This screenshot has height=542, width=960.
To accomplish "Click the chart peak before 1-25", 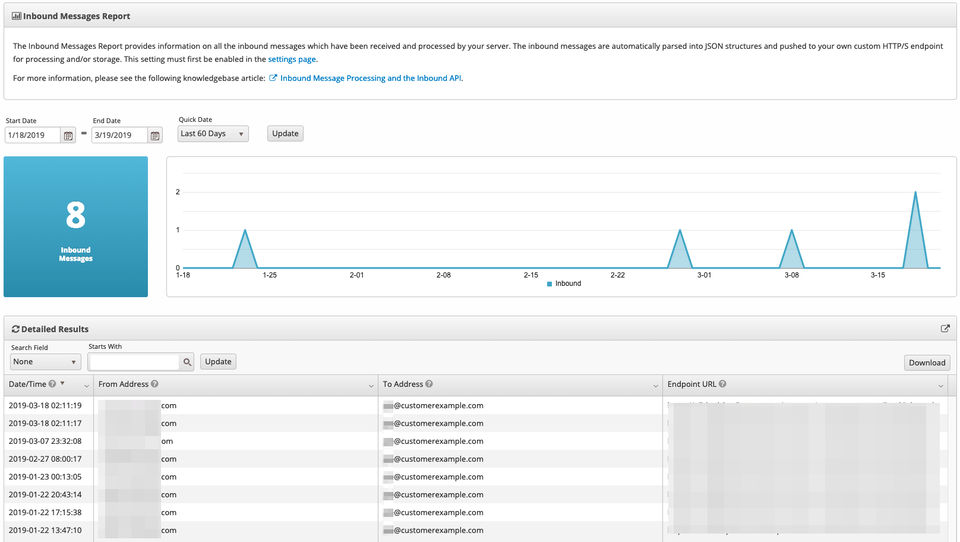I will [245, 231].
